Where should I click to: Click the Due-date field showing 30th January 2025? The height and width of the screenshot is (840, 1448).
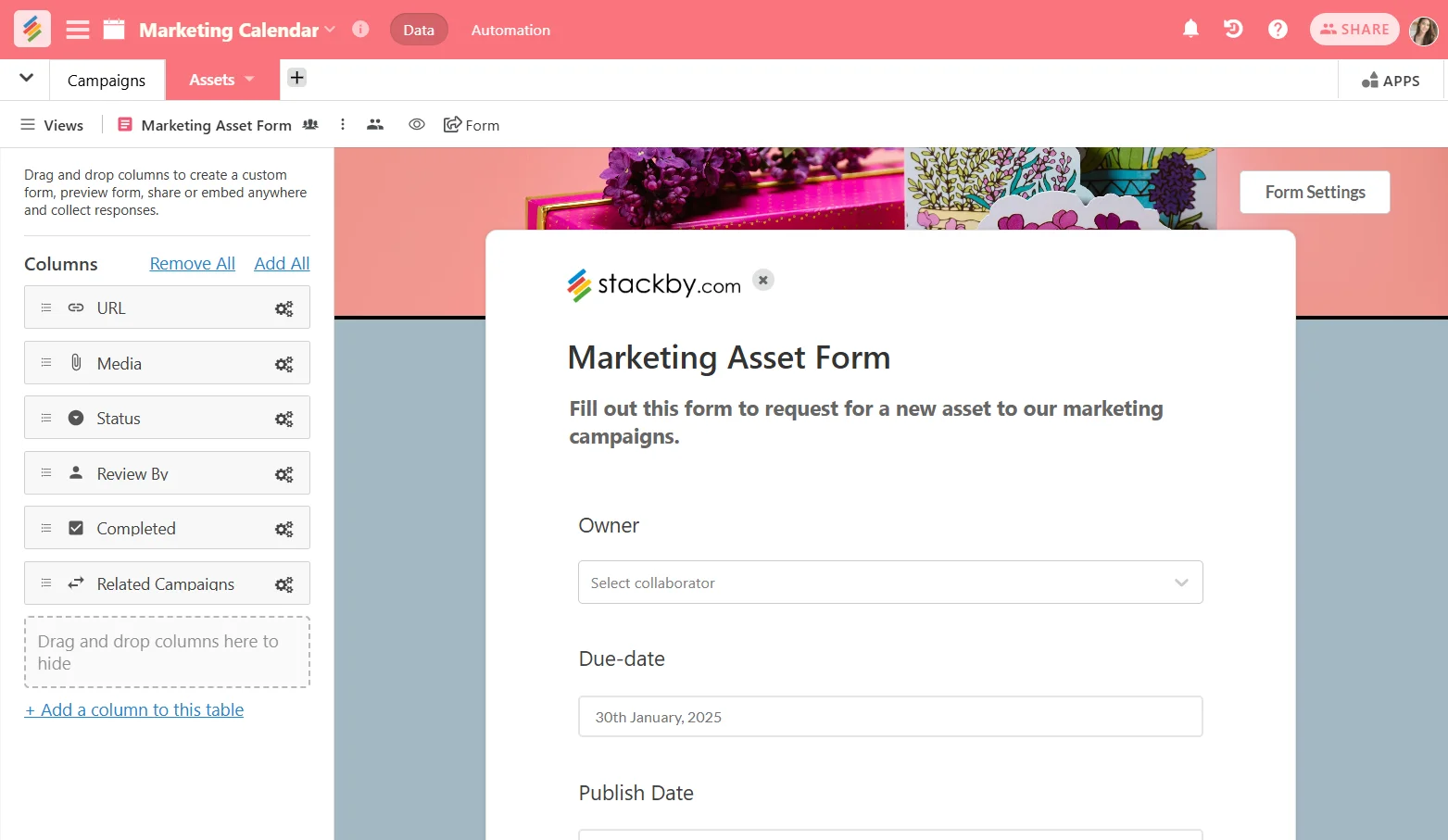pos(889,716)
